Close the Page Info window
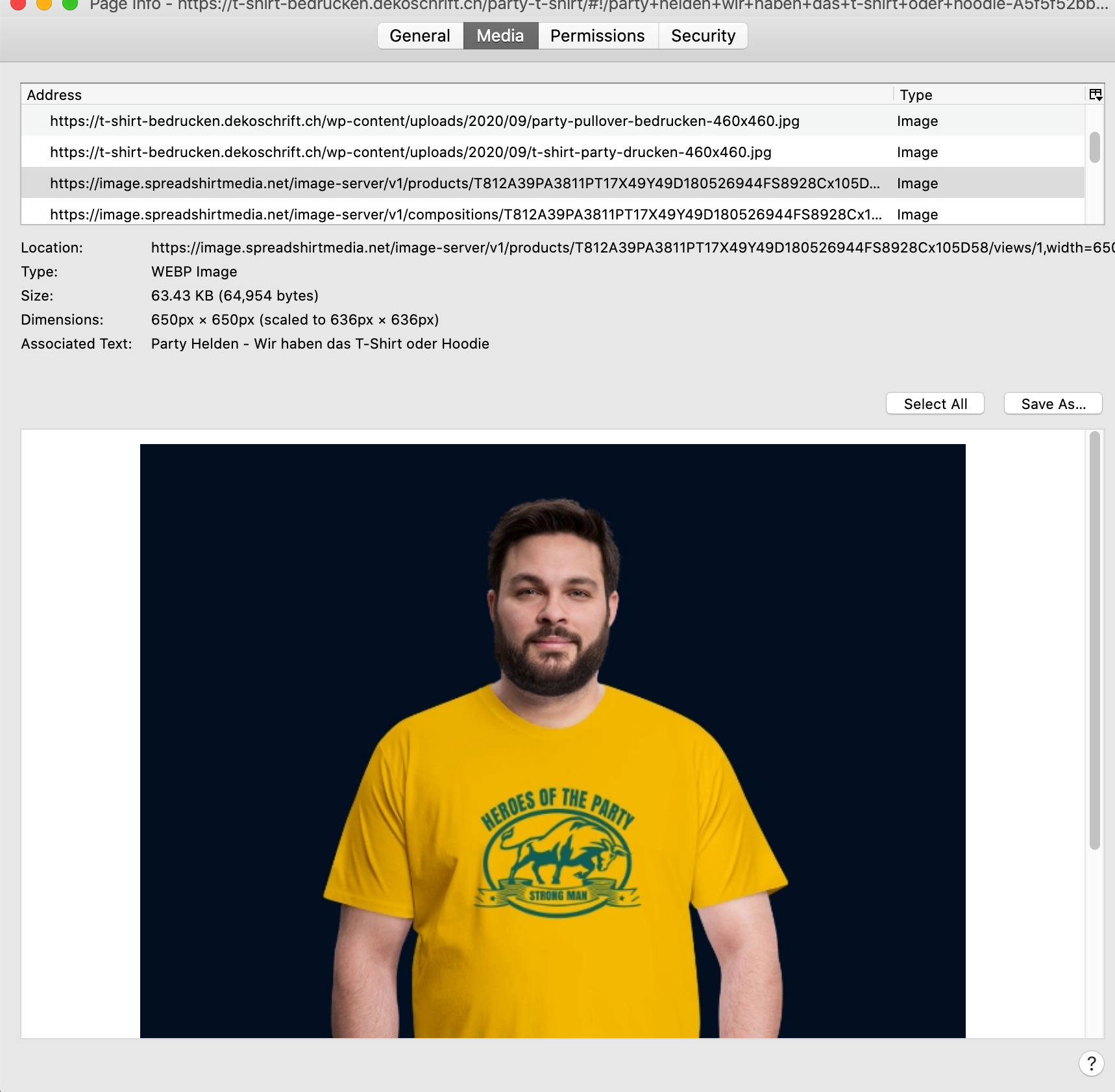Screen dimensions: 1115x1092 pyautogui.click(x=18, y=4)
